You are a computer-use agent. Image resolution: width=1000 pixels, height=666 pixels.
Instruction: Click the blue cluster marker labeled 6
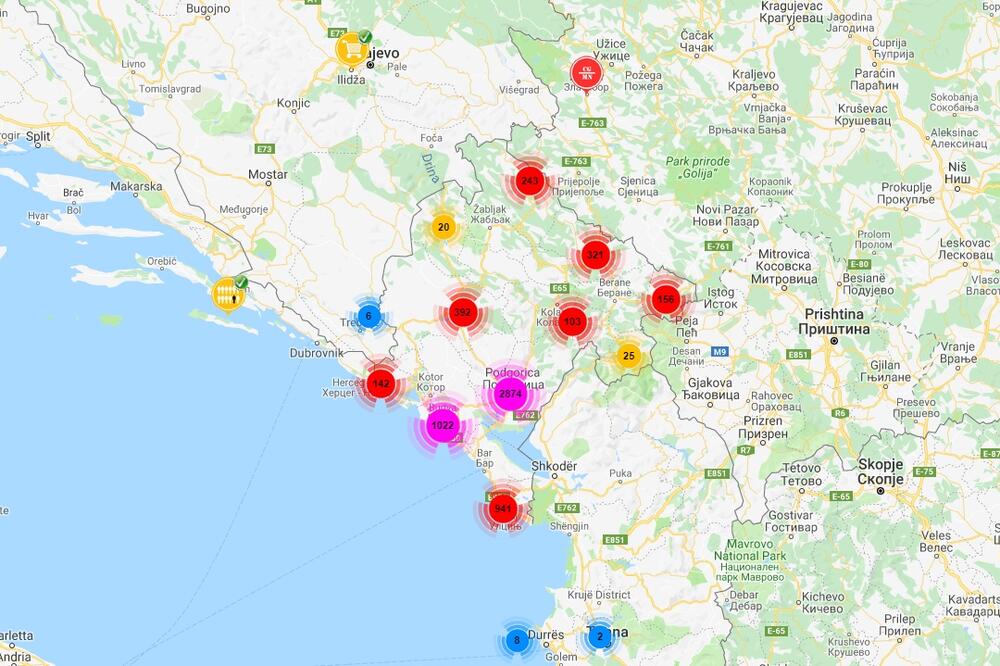368,316
